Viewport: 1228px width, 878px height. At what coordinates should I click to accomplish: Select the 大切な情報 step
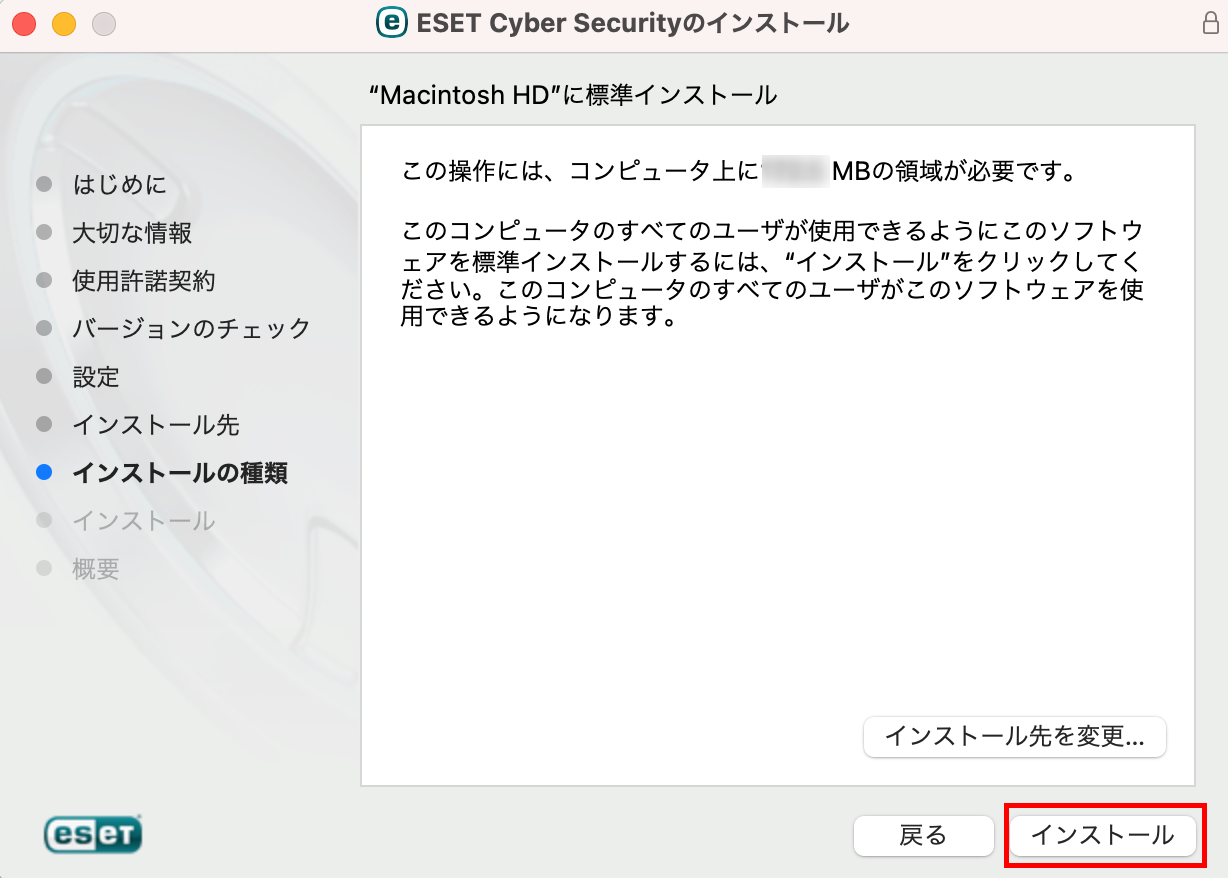[x=132, y=233]
